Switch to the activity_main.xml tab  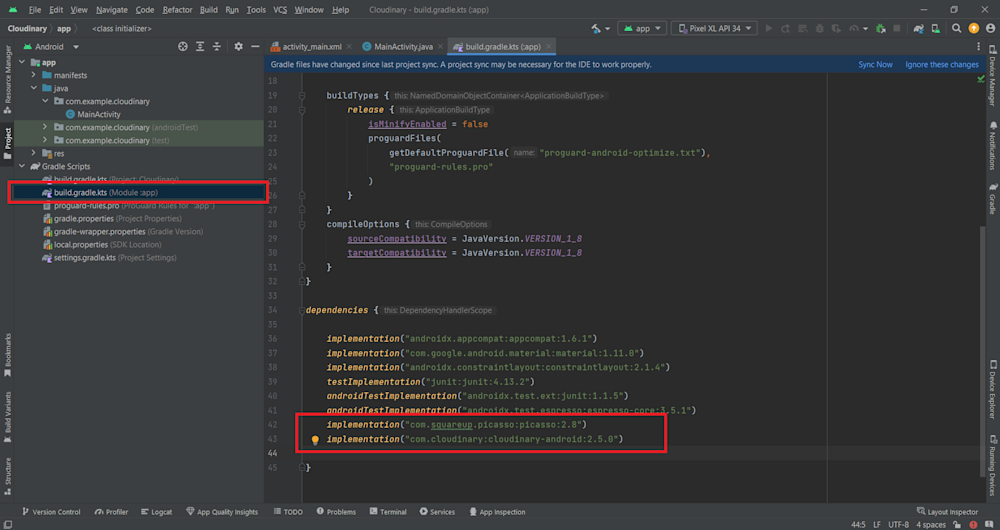311,47
